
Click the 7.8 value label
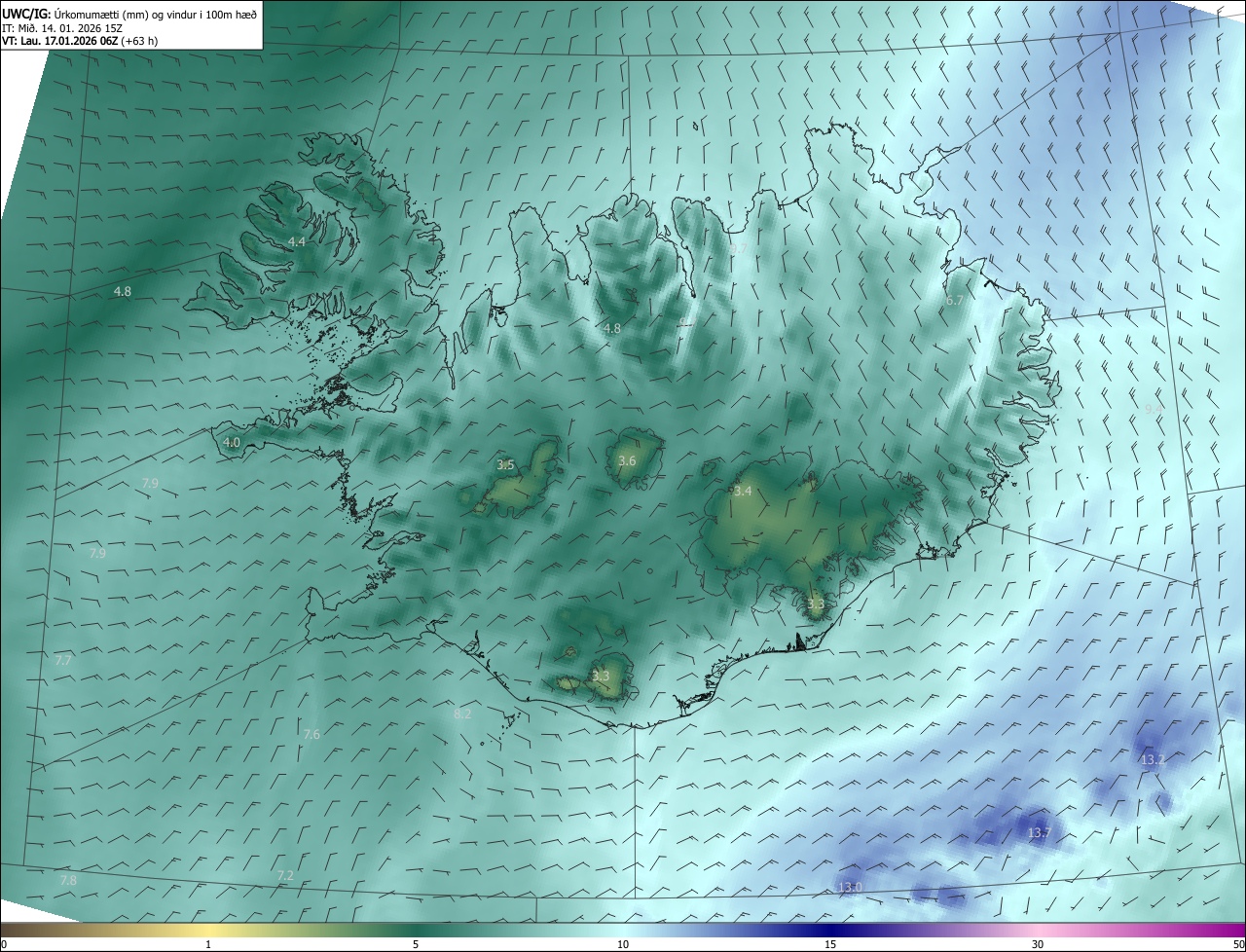tap(68, 880)
